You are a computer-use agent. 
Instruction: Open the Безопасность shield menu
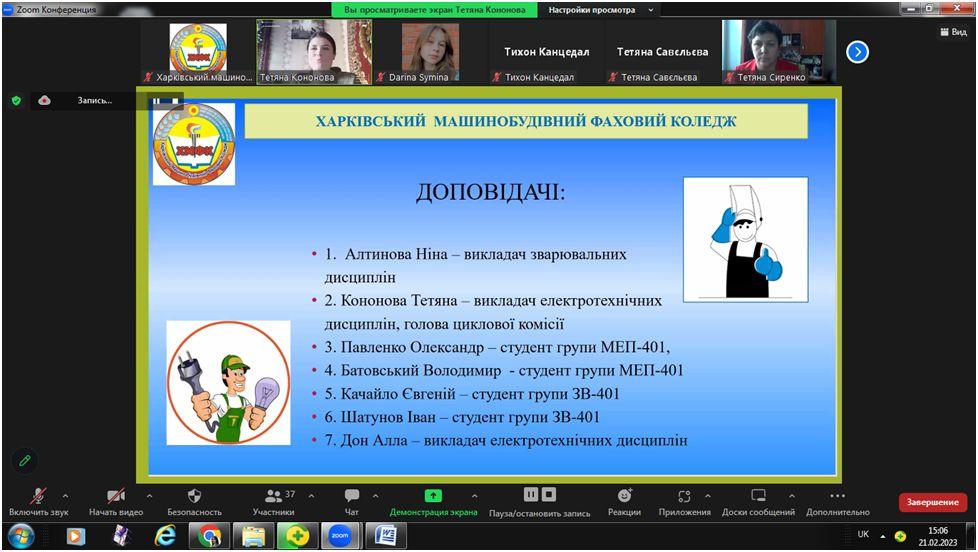[194, 502]
